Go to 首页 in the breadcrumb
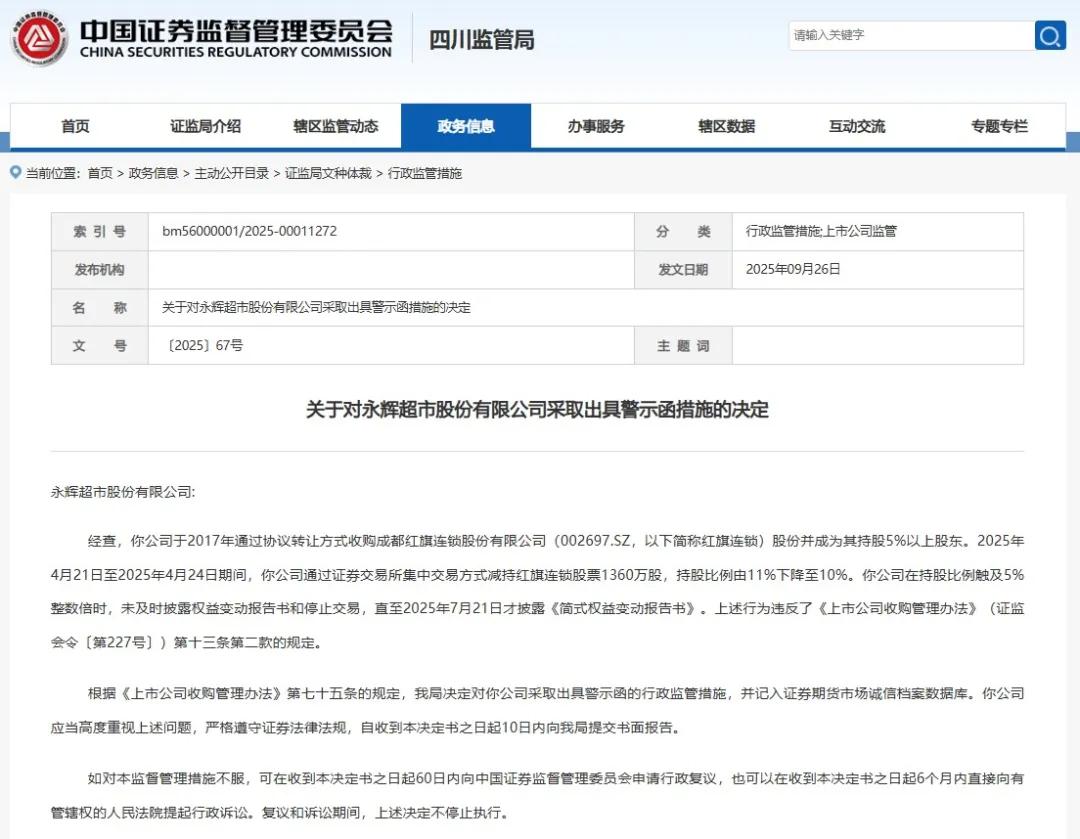1080x839 pixels. click(x=100, y=173)
